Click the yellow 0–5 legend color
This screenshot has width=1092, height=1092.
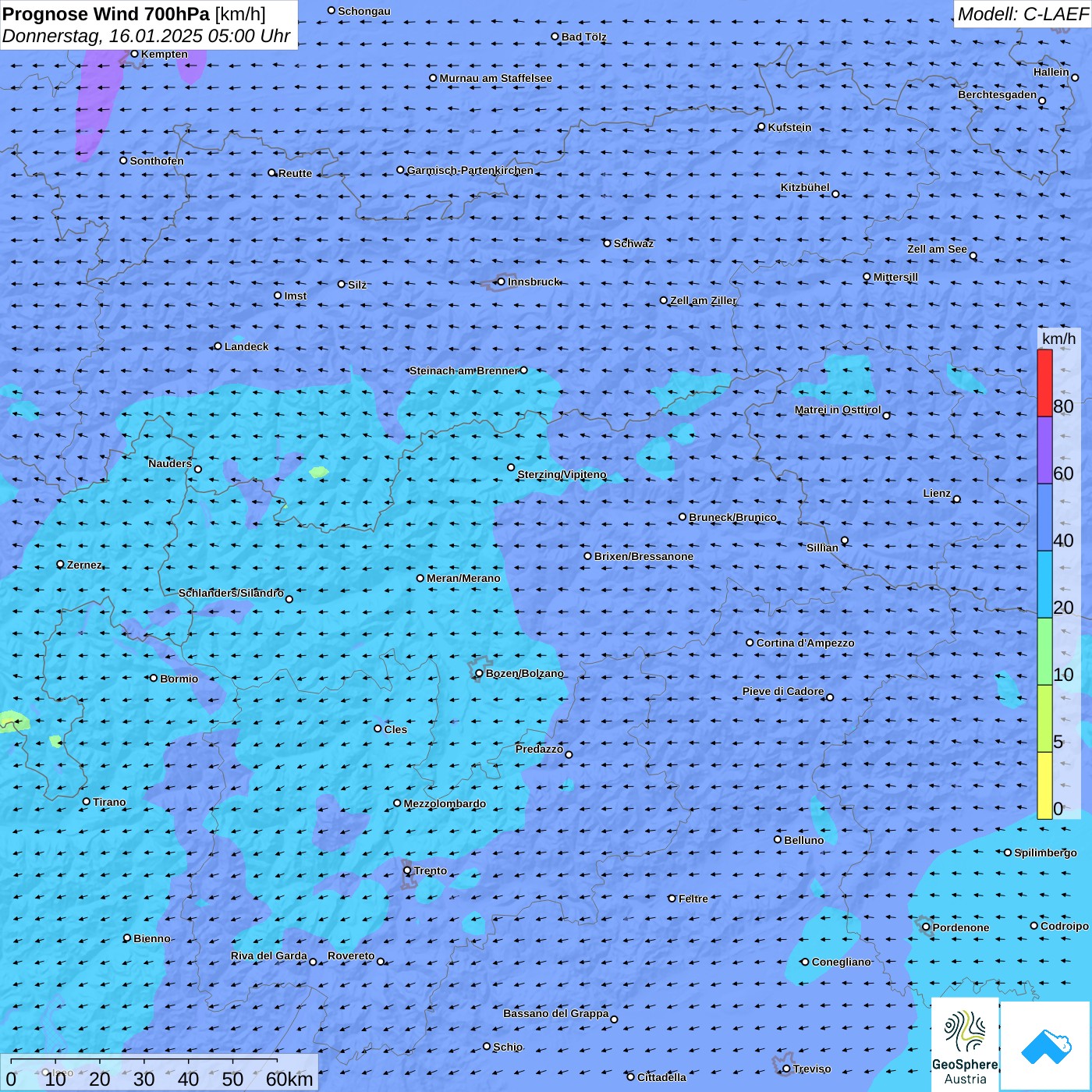click(x=1044, y=785)
